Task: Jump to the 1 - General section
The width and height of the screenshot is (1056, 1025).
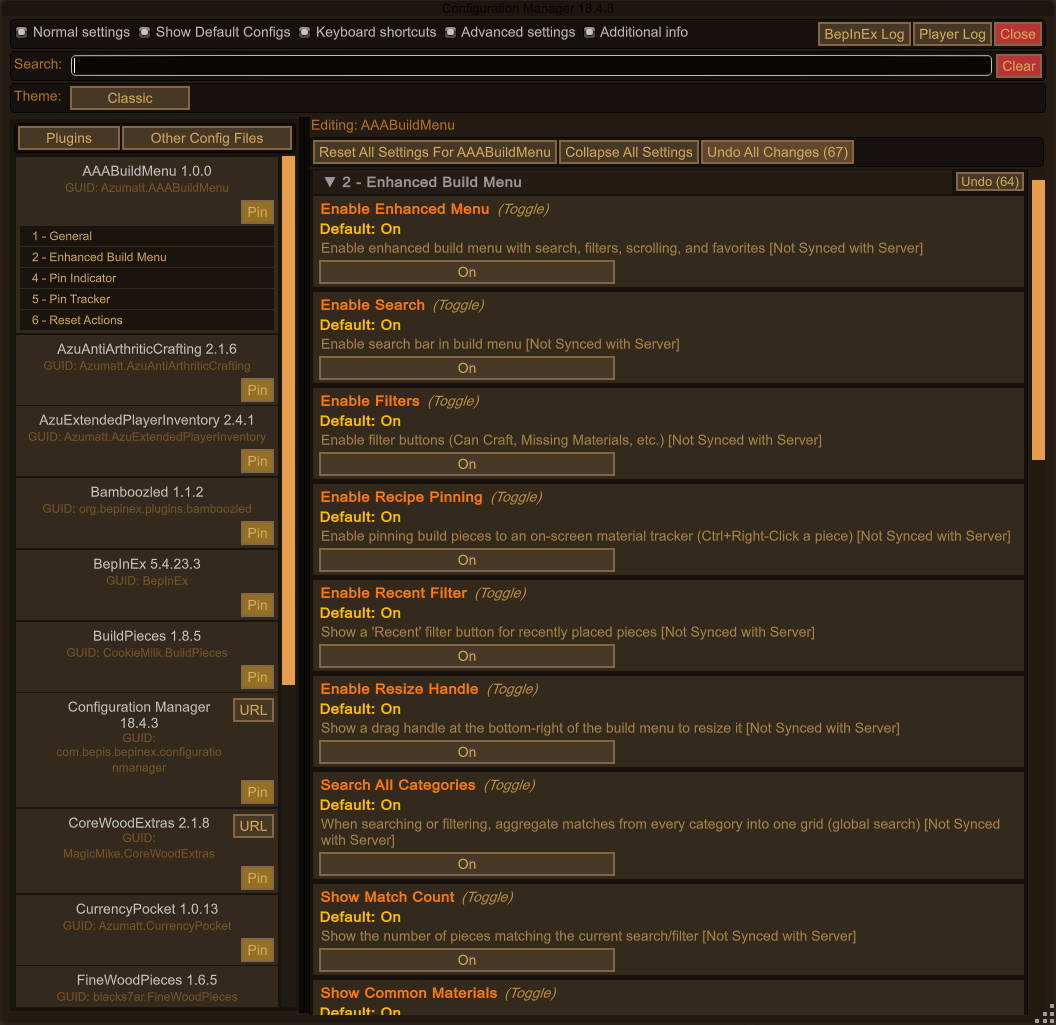Action: pyautogui.click(x=147, y=236)
